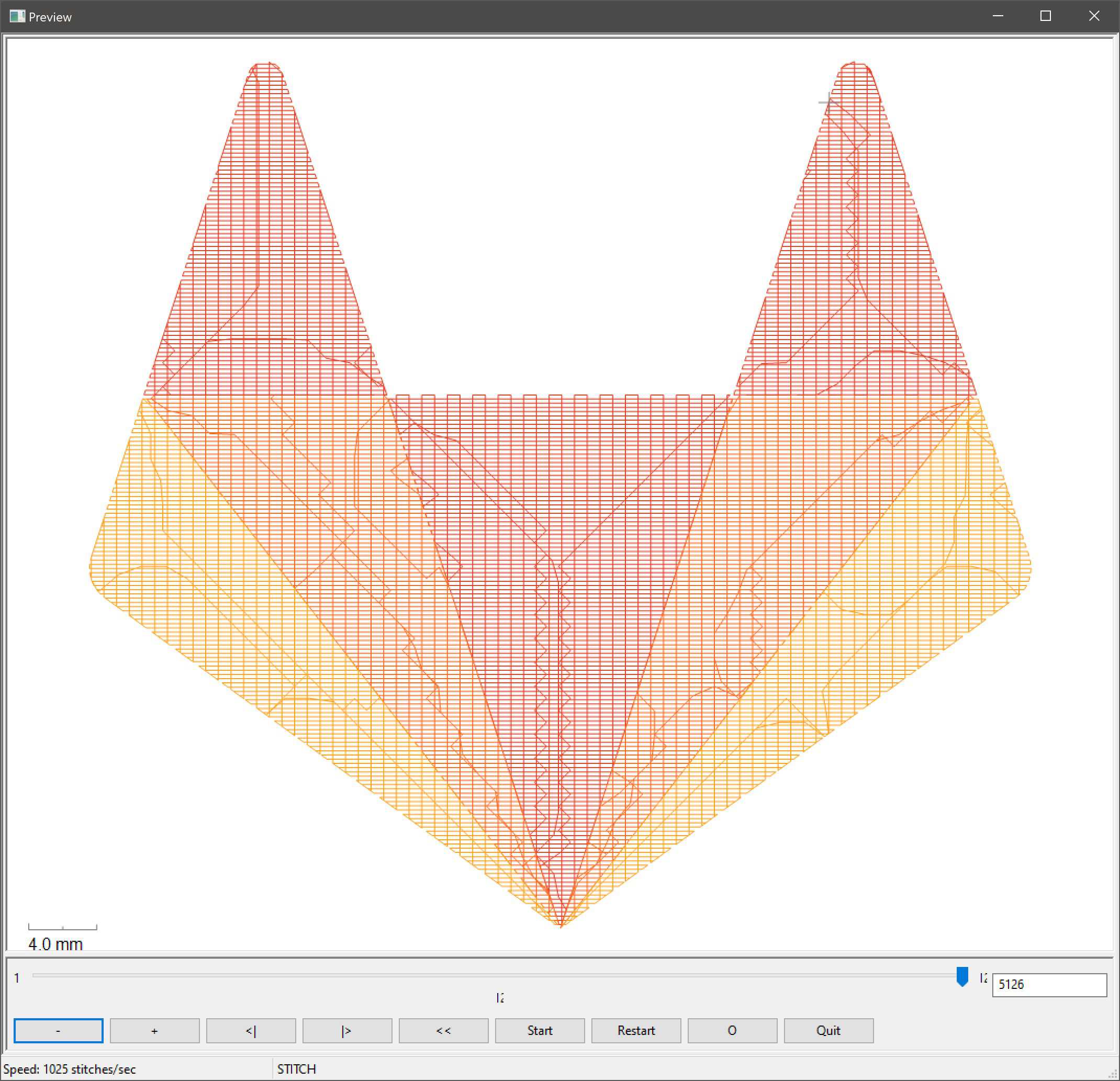Quit the Preview simulator
The image size is (1120, 1081).
click(x=828, y=1030)
